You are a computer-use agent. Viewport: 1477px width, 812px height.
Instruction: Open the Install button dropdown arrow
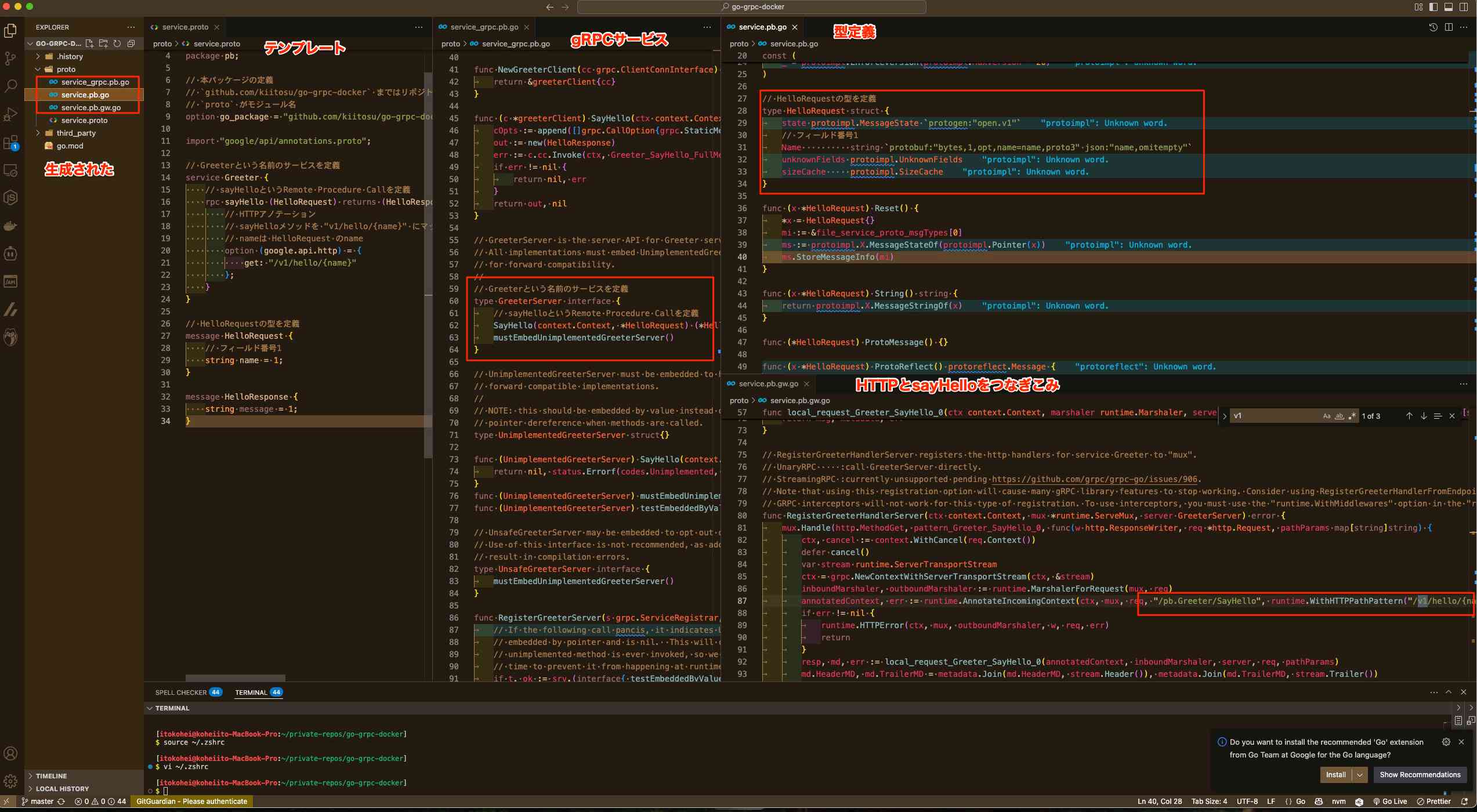click(x=1359, y=775)
